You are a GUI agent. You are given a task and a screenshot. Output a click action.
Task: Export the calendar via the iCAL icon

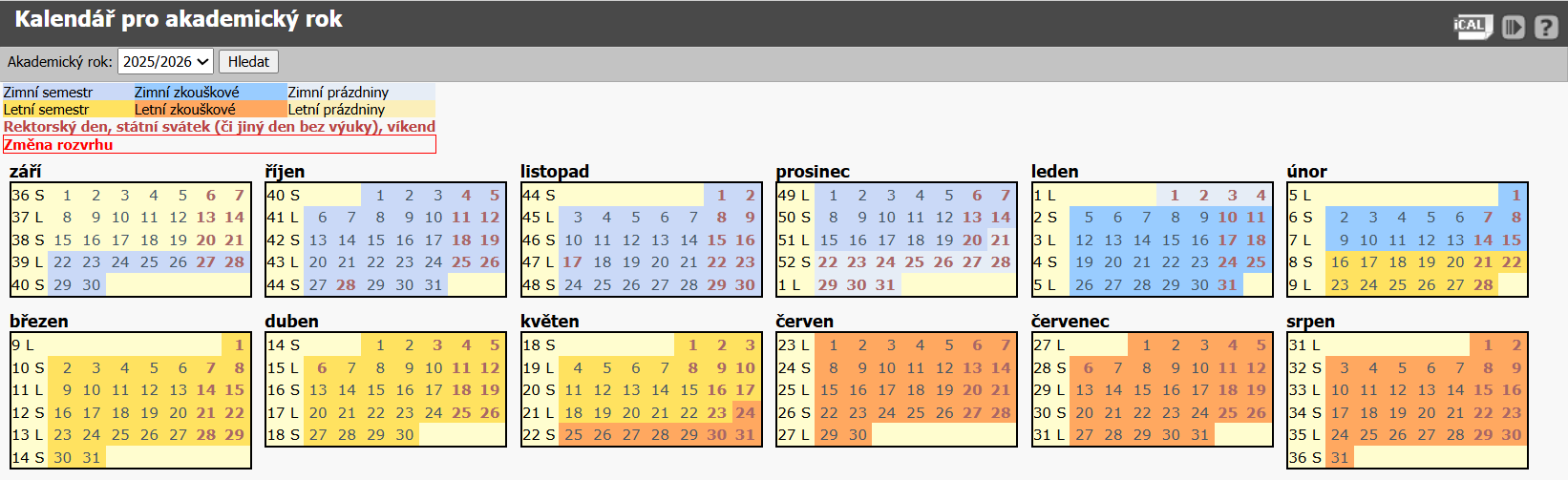tap(1472, 26)
